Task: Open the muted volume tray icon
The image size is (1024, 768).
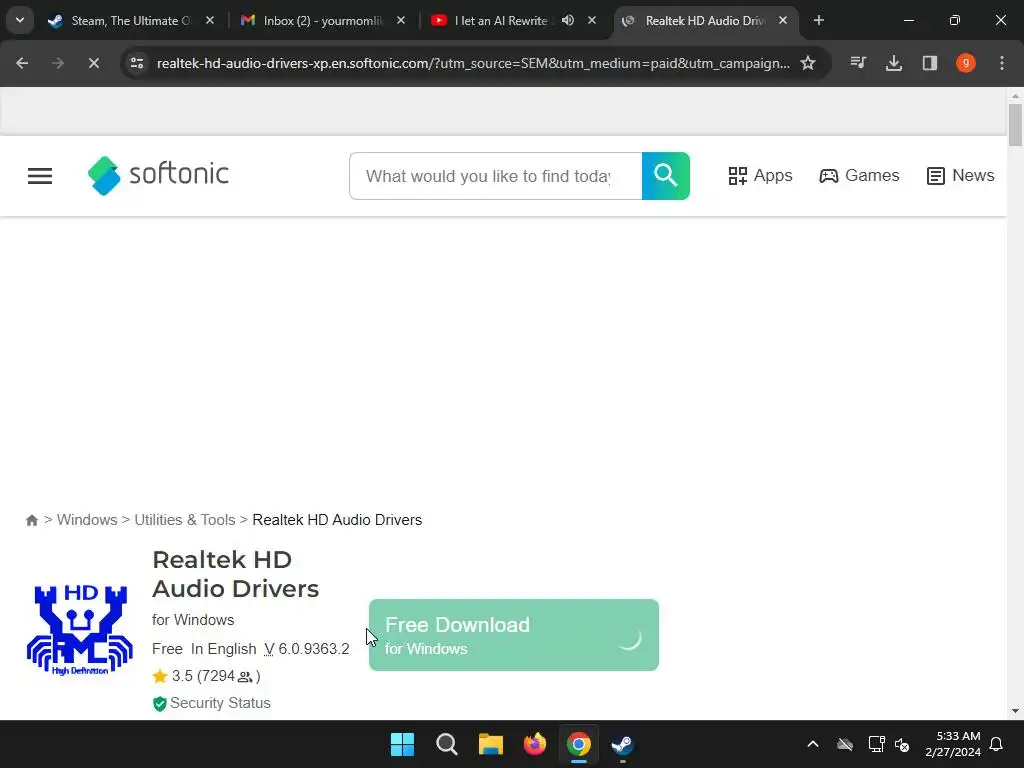Action: (x=902, y=744)
